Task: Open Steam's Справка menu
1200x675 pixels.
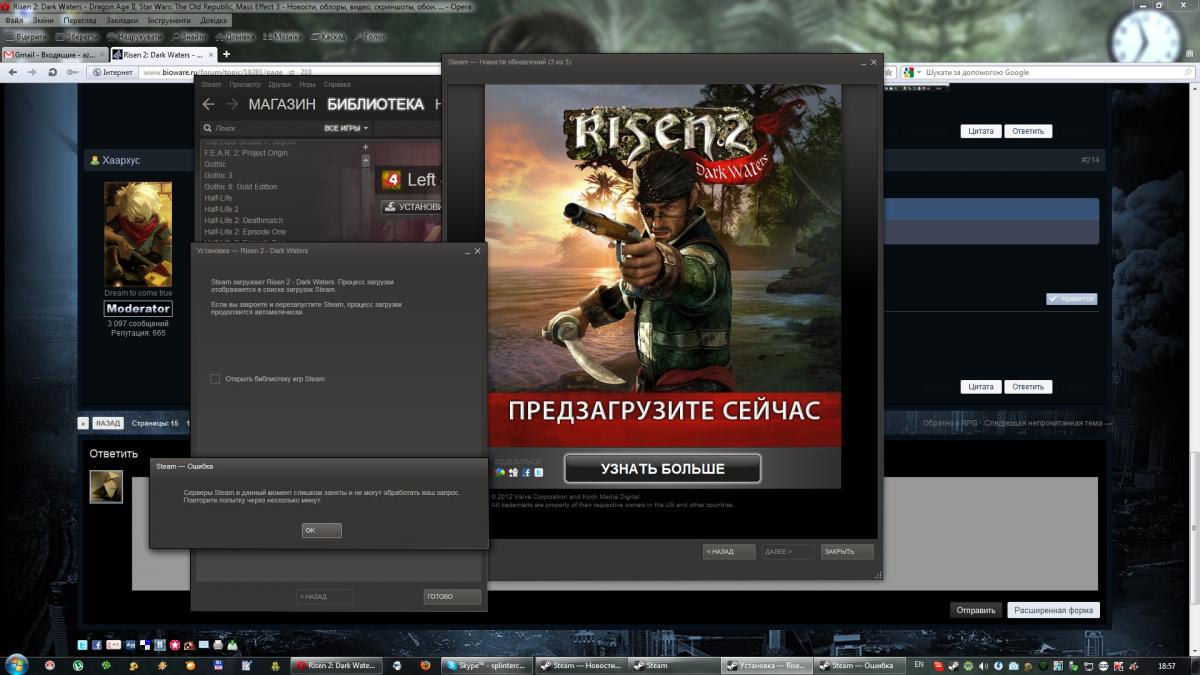Action: (x=337, y=85)
